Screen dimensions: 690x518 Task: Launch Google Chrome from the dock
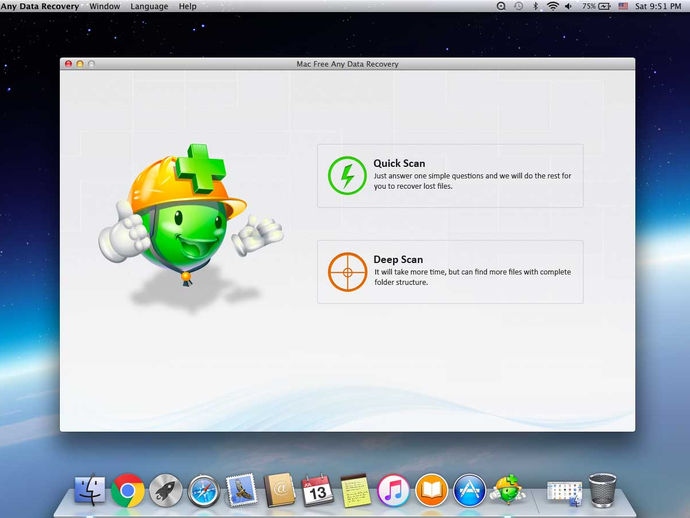click(x=128, y=490)
